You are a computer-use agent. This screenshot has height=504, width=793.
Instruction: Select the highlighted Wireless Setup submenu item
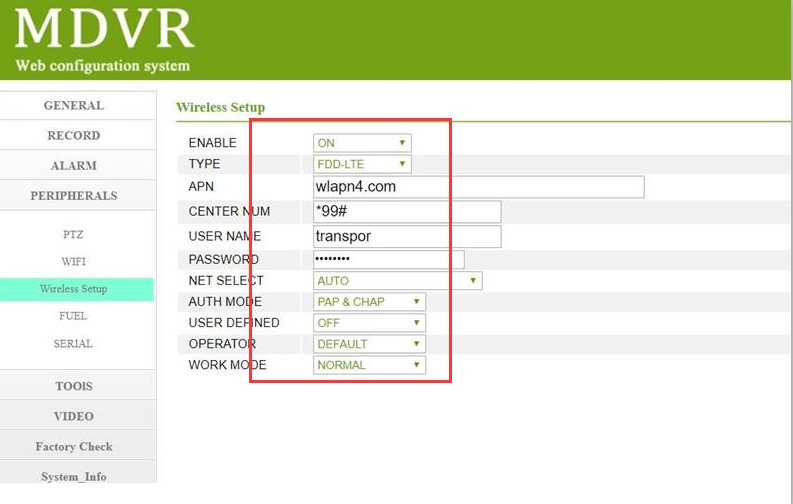point(76,289)
